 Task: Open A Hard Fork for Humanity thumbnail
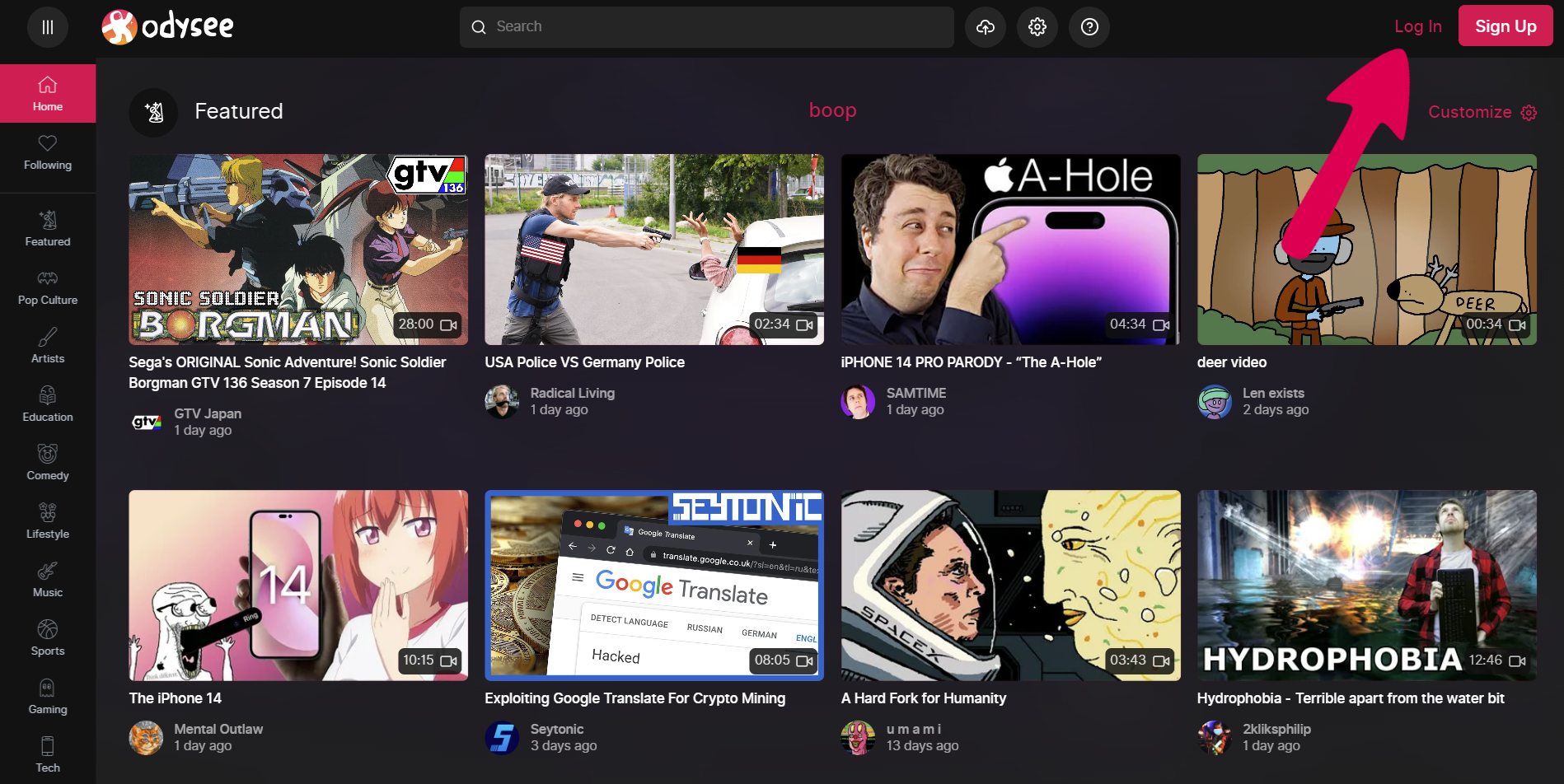point(1010,586)
